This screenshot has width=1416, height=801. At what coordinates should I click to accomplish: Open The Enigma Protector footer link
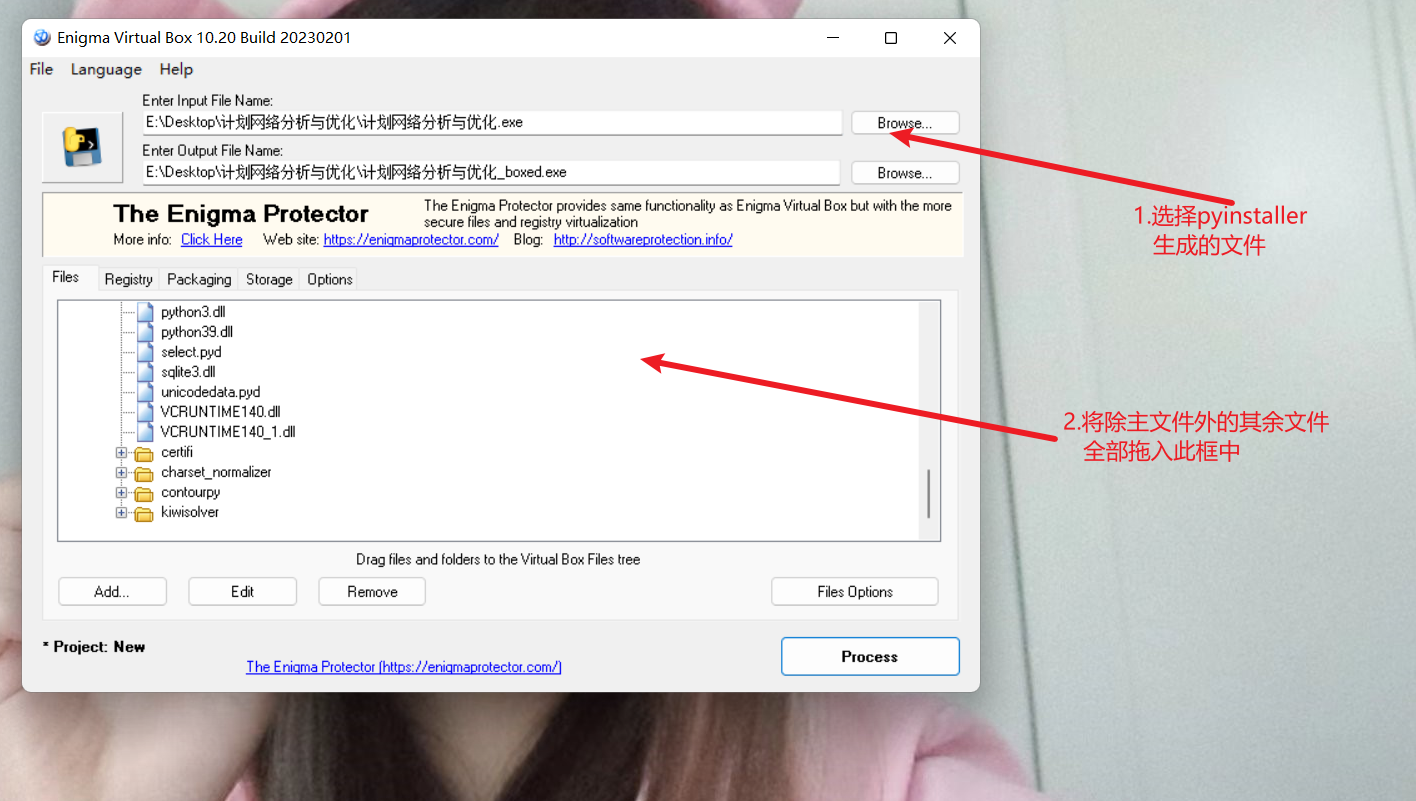pyautogui.click(x=404, y=667)
